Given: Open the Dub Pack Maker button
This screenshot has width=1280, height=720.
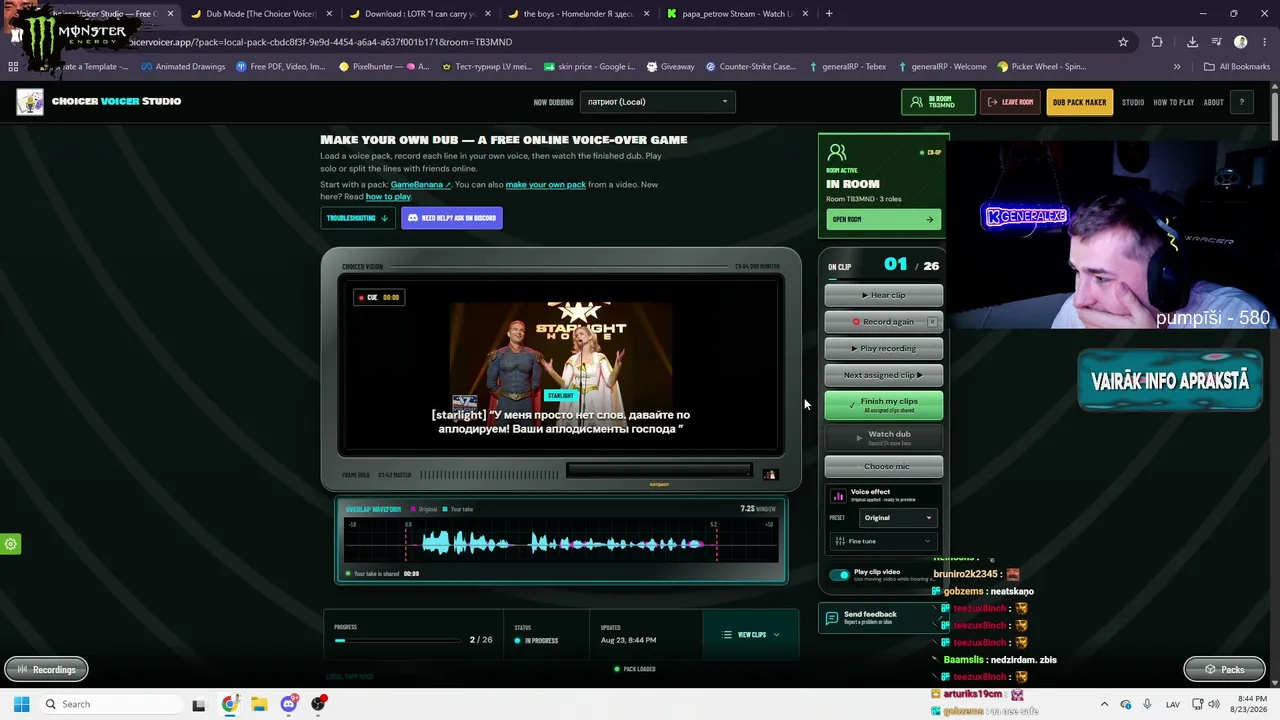Looking at the screenshot, I should point(1079,102).
